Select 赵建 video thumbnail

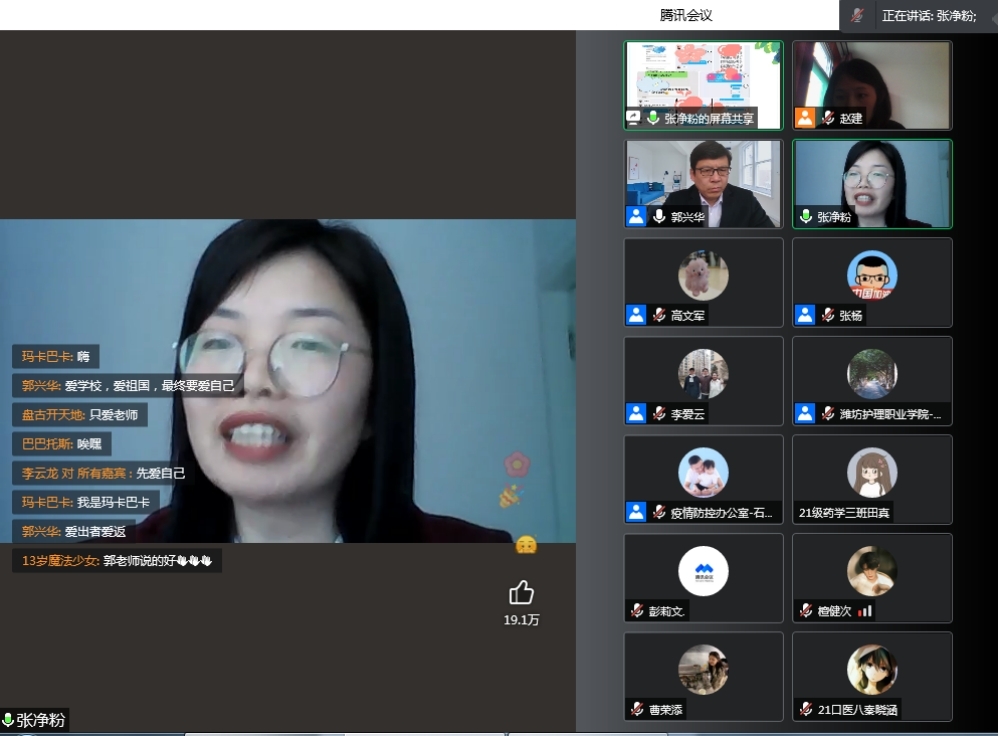tap(872, 85)
